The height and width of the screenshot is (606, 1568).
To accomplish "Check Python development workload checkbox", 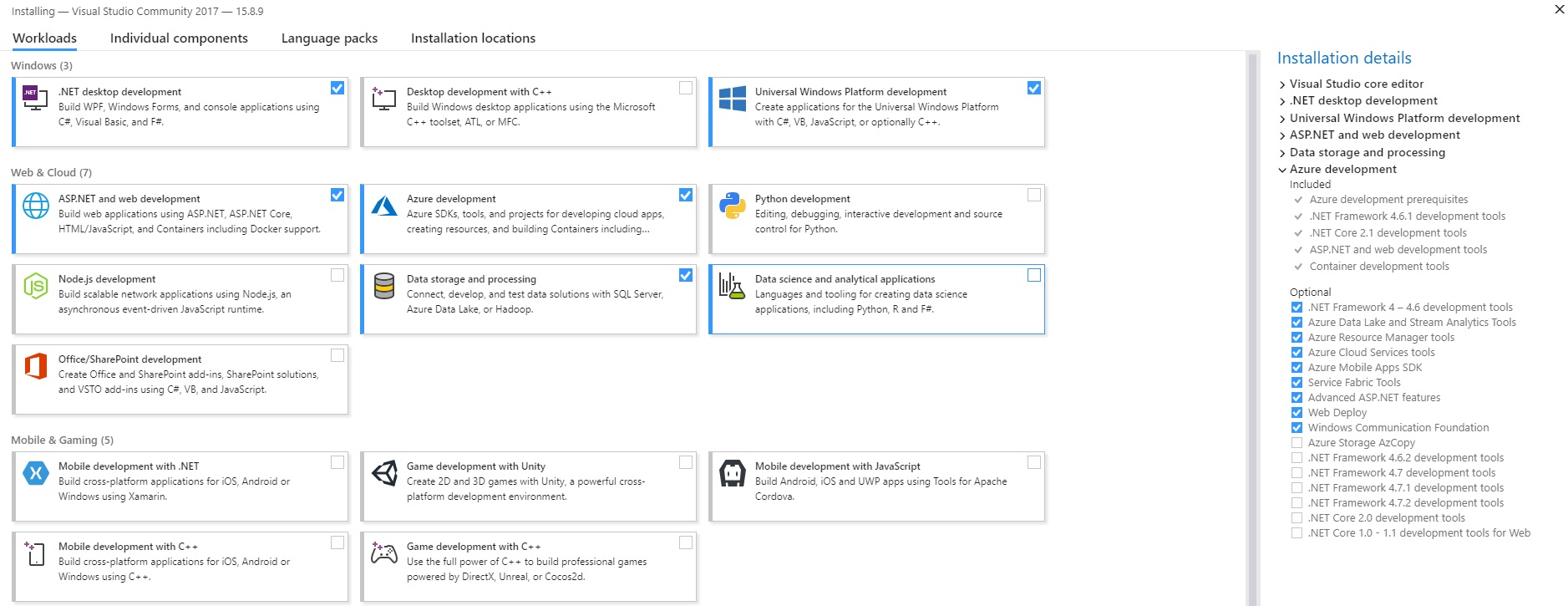I will [x=1034, y=195].
